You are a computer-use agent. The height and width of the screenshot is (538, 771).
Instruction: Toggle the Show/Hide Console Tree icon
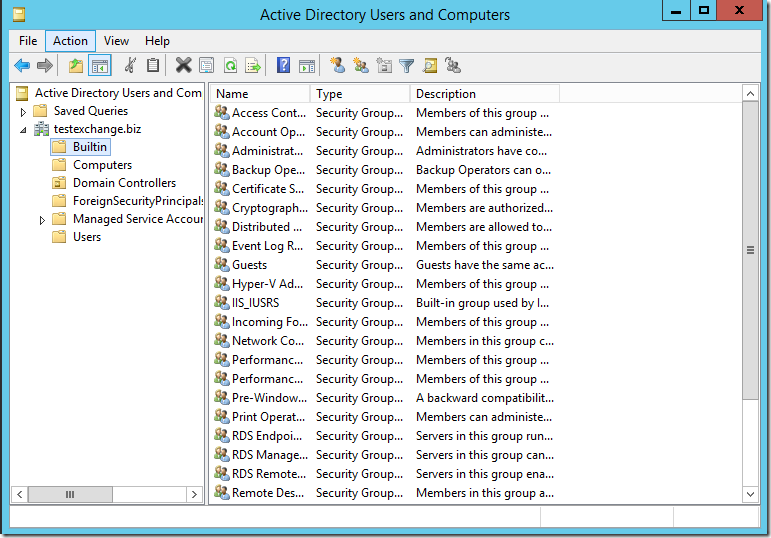(x=100, y=65)
